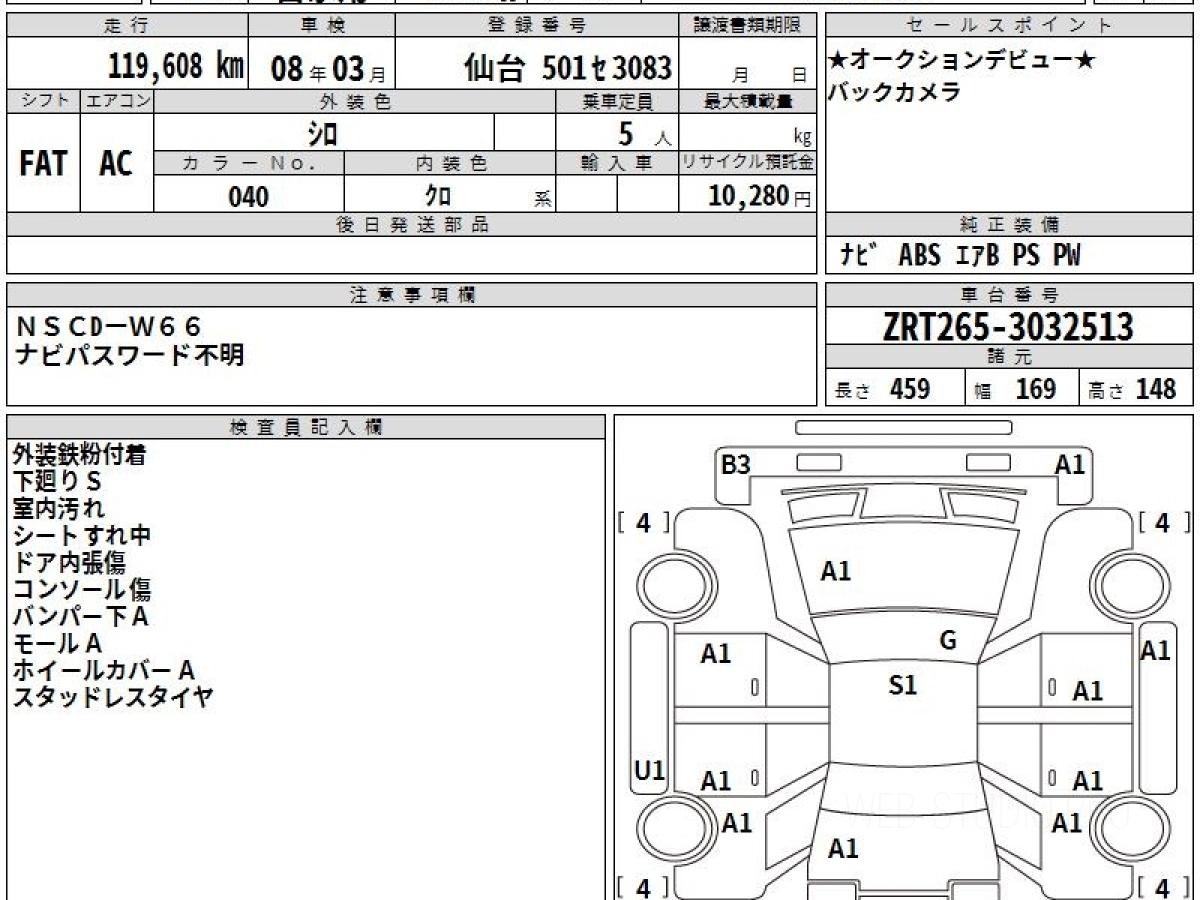The height and width of the screenshot is (900, 1200).
Task: Click the セールスポイント header
Action: pyautogui.click(x=1009, y=26)
